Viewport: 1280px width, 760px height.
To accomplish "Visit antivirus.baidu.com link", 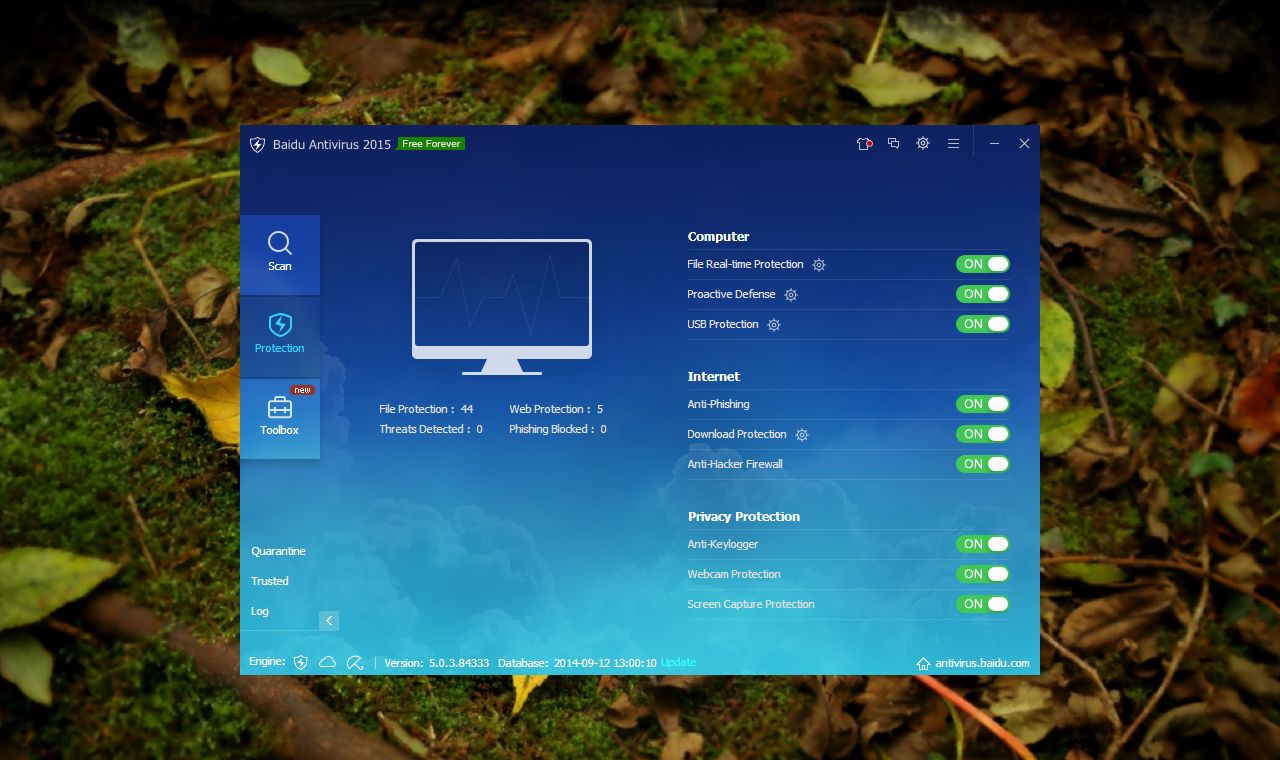I will (982, 663).
